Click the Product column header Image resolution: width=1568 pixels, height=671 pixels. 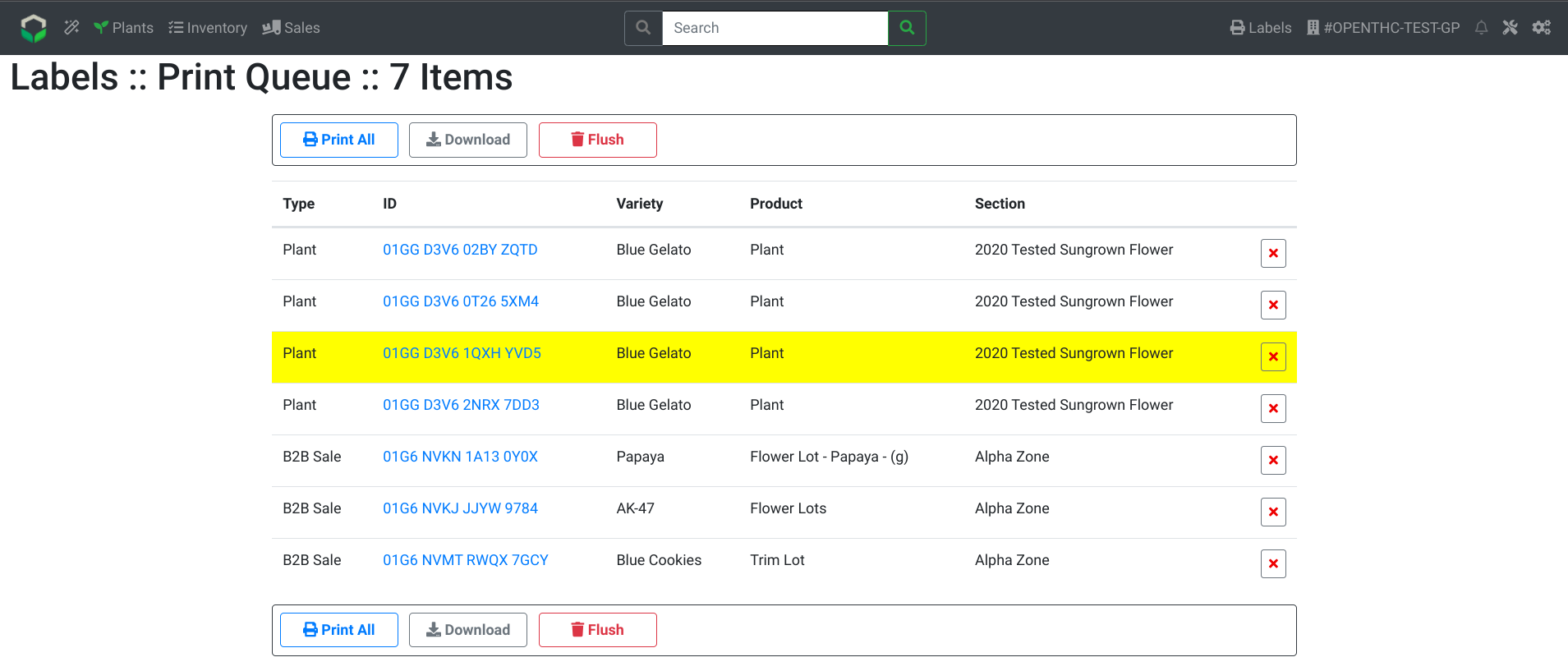pos(776,204)
